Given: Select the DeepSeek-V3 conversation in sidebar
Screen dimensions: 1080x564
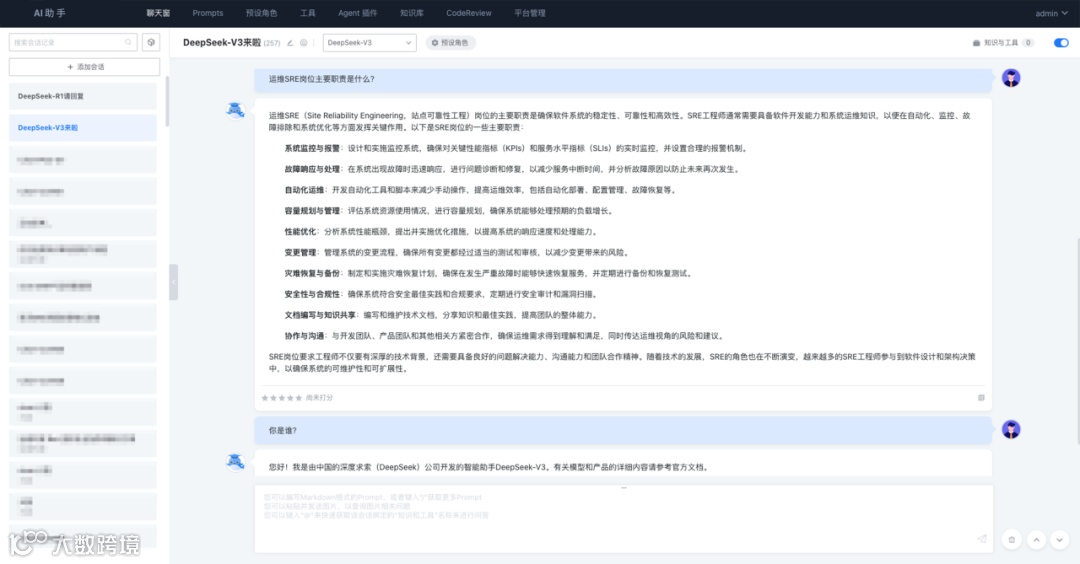Looking at the screenshot, I should 83,128.
